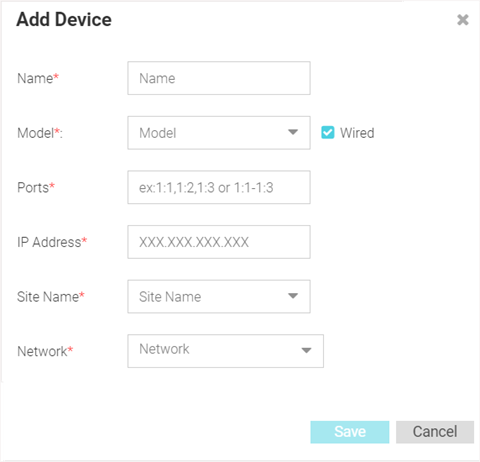Click the Site Name dropdown arrow icon
The height and width of the screenshot is (462, 480).
(x=293, y=296)
